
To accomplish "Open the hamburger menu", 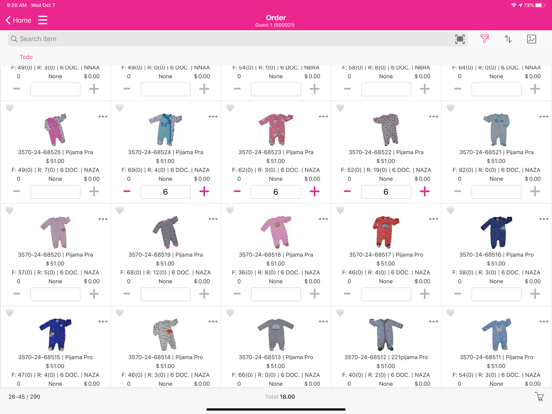I will 43,20.
